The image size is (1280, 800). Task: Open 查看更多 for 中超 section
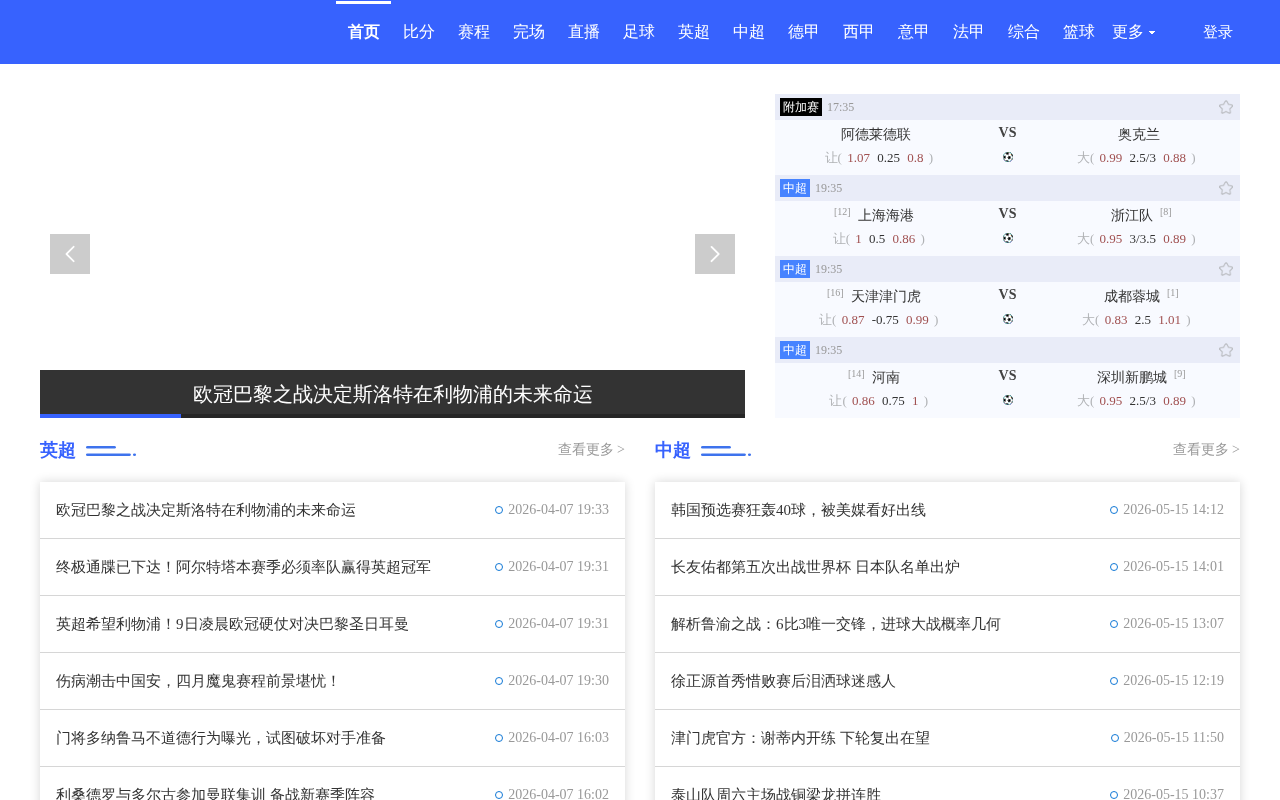(x=1206, y=450)
